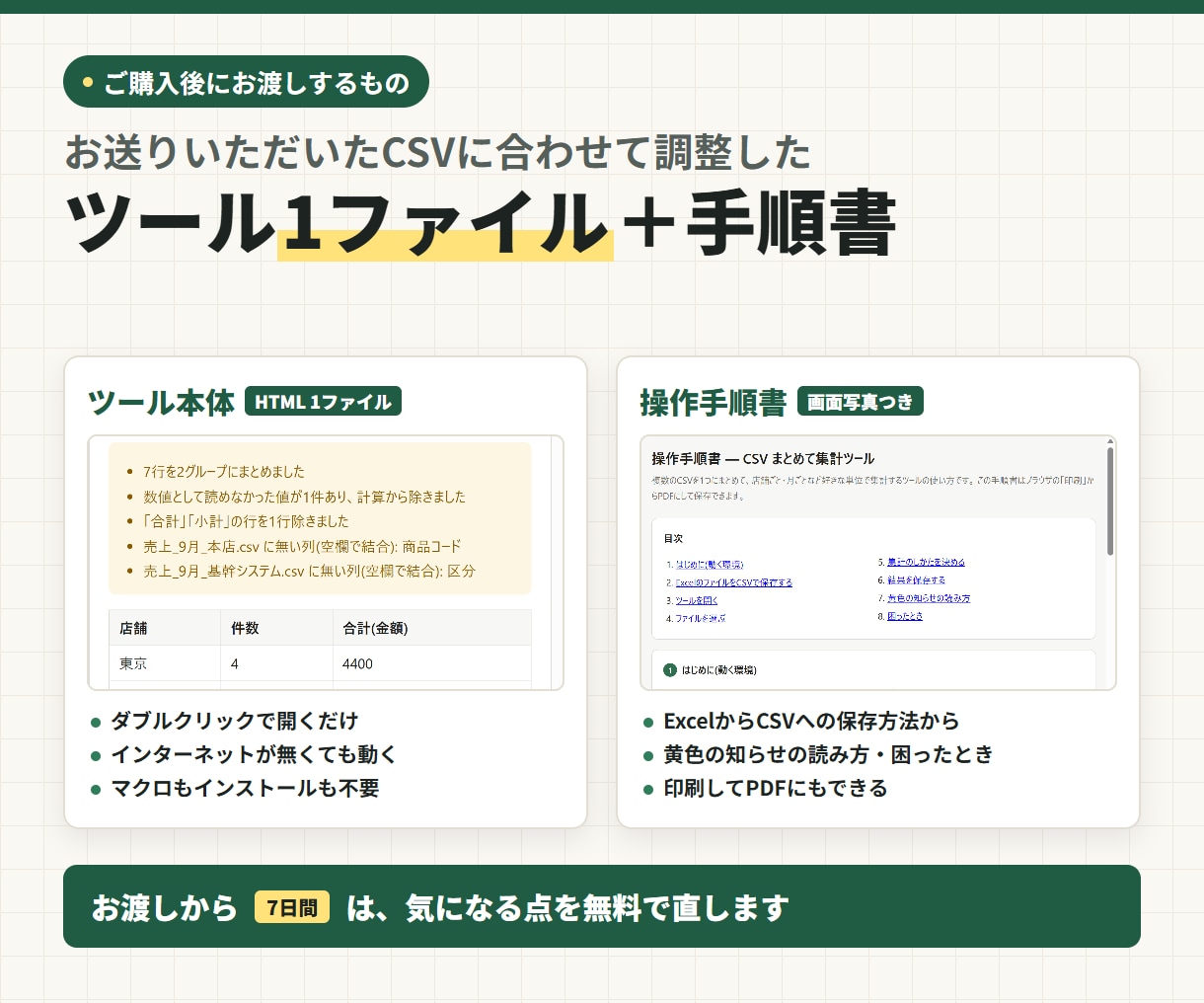
Task: Click the ご購入後にお渡しするもの pill label
Action: pyautogui.click(x=246, y=82)
